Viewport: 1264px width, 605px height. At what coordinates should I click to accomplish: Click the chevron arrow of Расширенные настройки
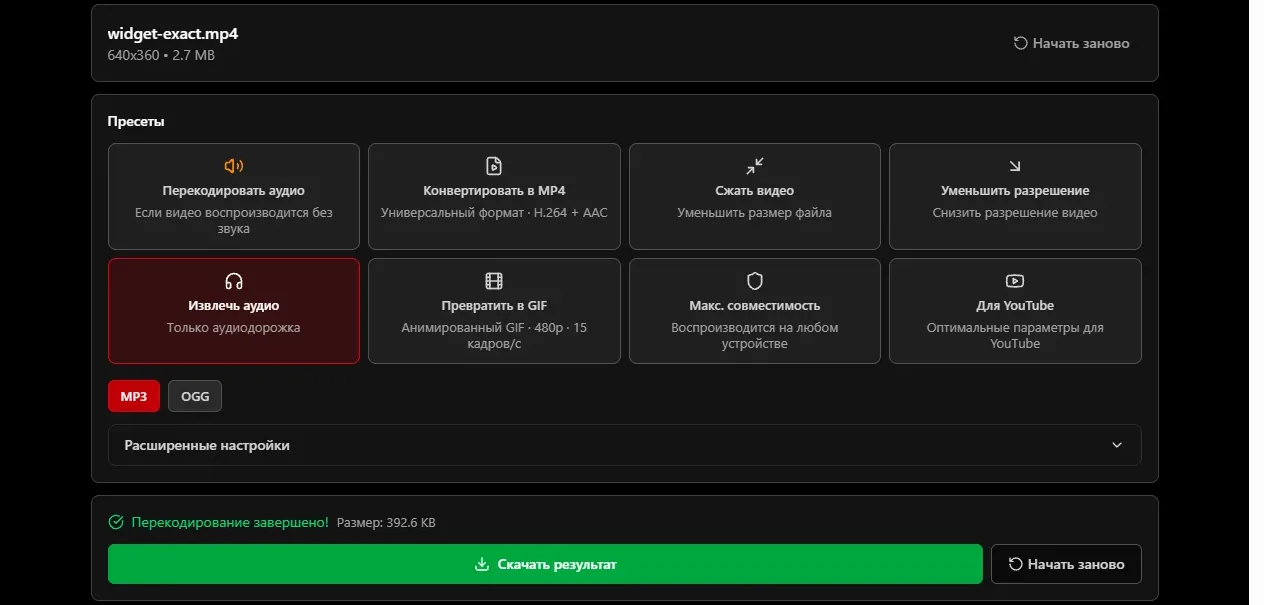(1117, 445)
